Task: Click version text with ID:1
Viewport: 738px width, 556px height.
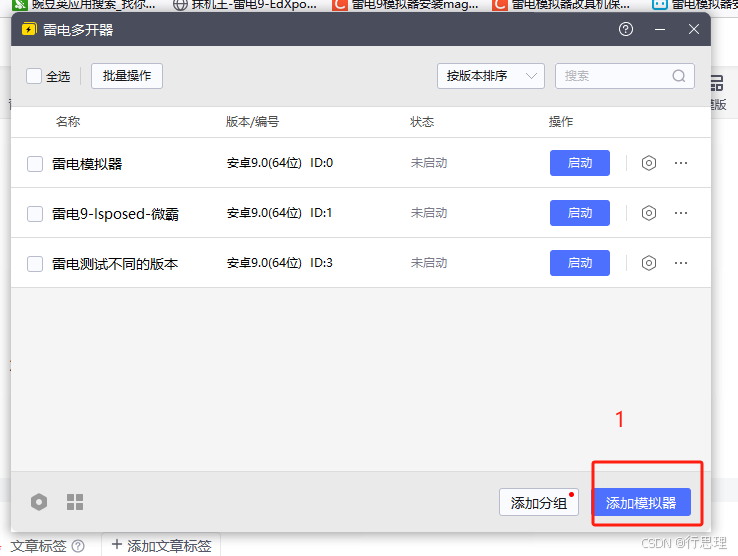Action: pos(279,213)
